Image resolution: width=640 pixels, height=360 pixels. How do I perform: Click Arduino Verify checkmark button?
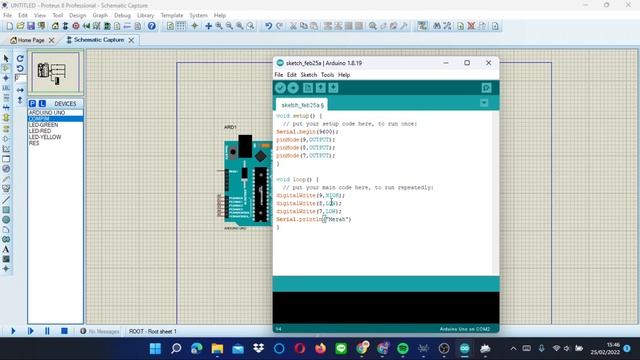280,88
